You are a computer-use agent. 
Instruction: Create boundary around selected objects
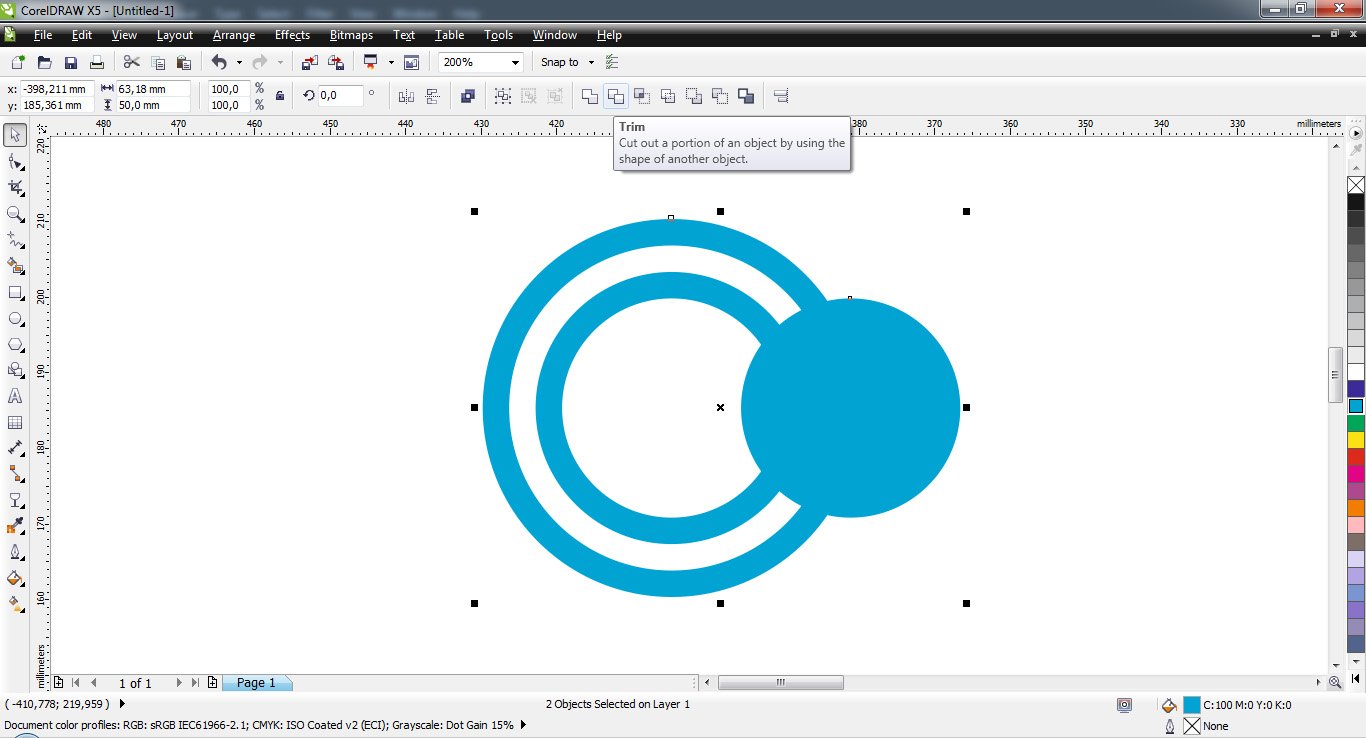[x=746, y=96]
